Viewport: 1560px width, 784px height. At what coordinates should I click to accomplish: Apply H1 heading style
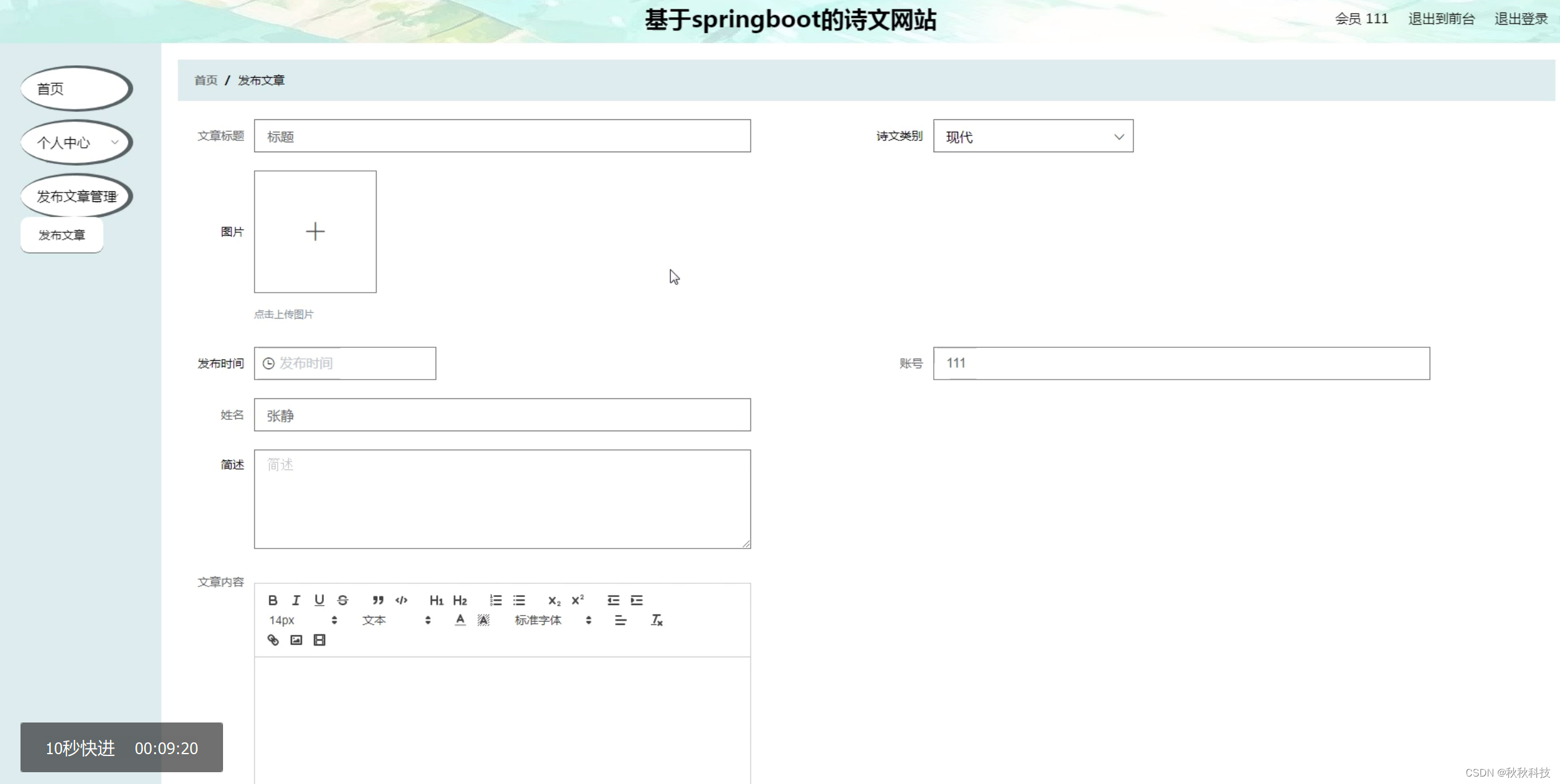[x=436, y=600]
